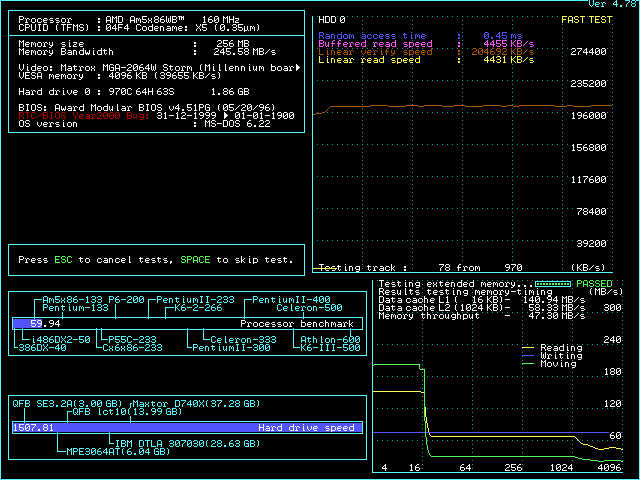Click the Memory size 256 MB value
The height and width of the screenshot is (480, 640).
(x=233, y=44)
